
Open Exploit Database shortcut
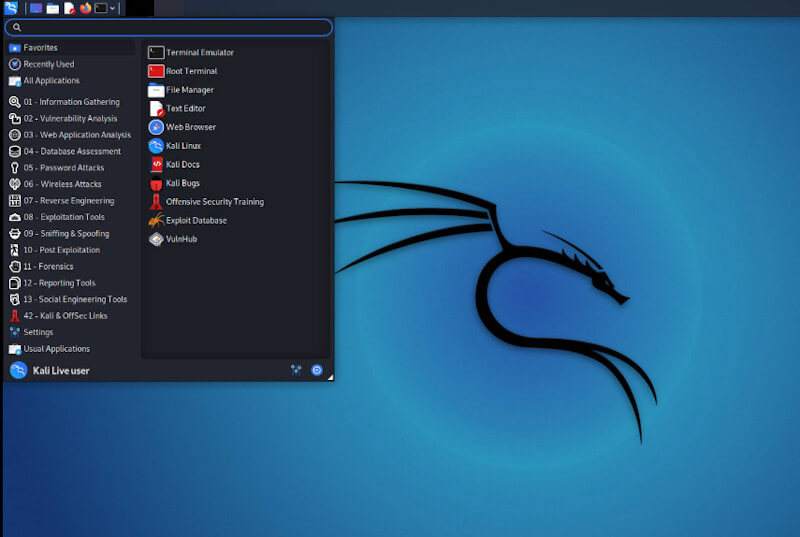coord(236,220)
